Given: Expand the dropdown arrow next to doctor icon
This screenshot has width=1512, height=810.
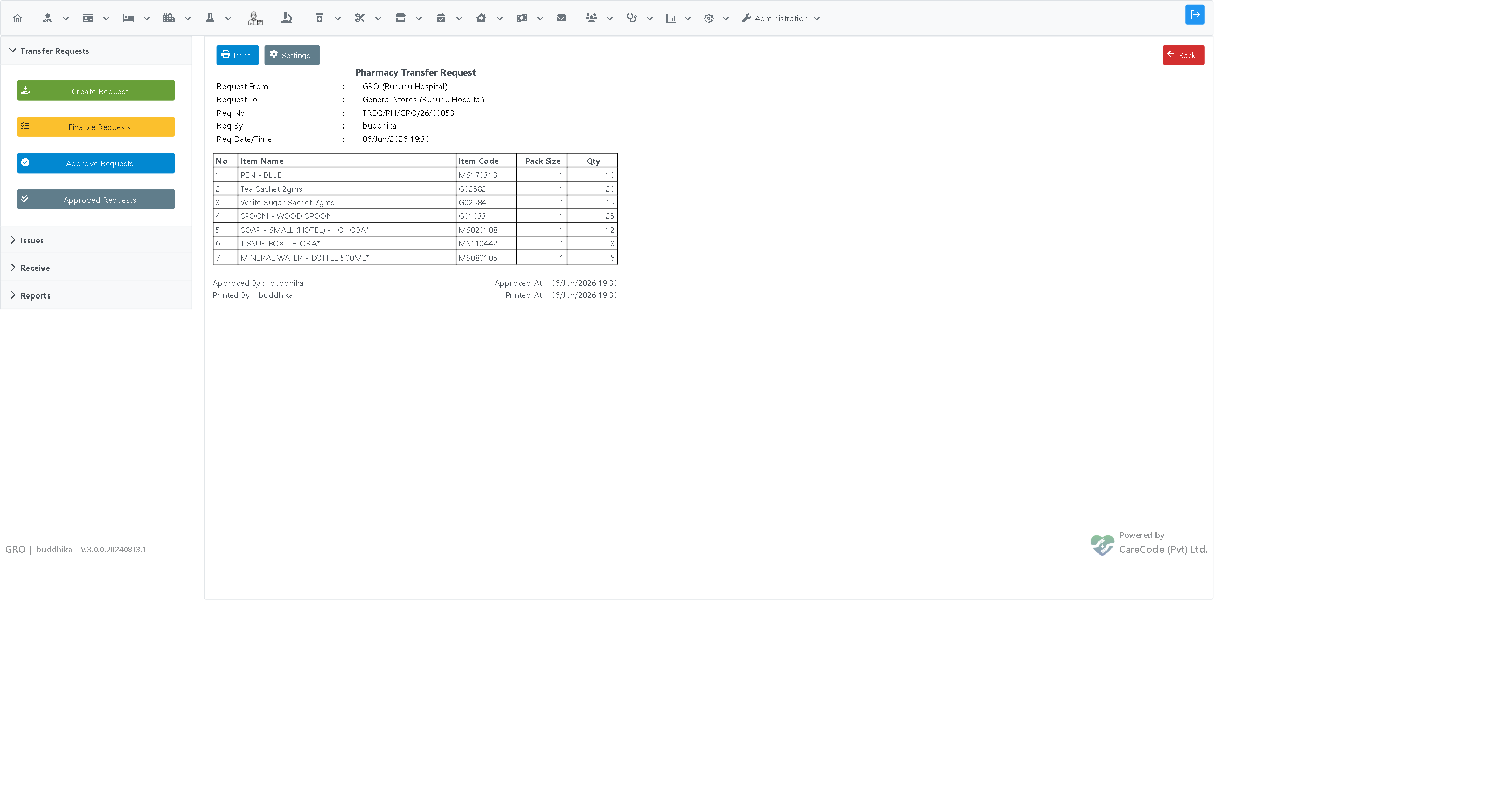Looking at the screenshot, I should click(x=66, y=19).
